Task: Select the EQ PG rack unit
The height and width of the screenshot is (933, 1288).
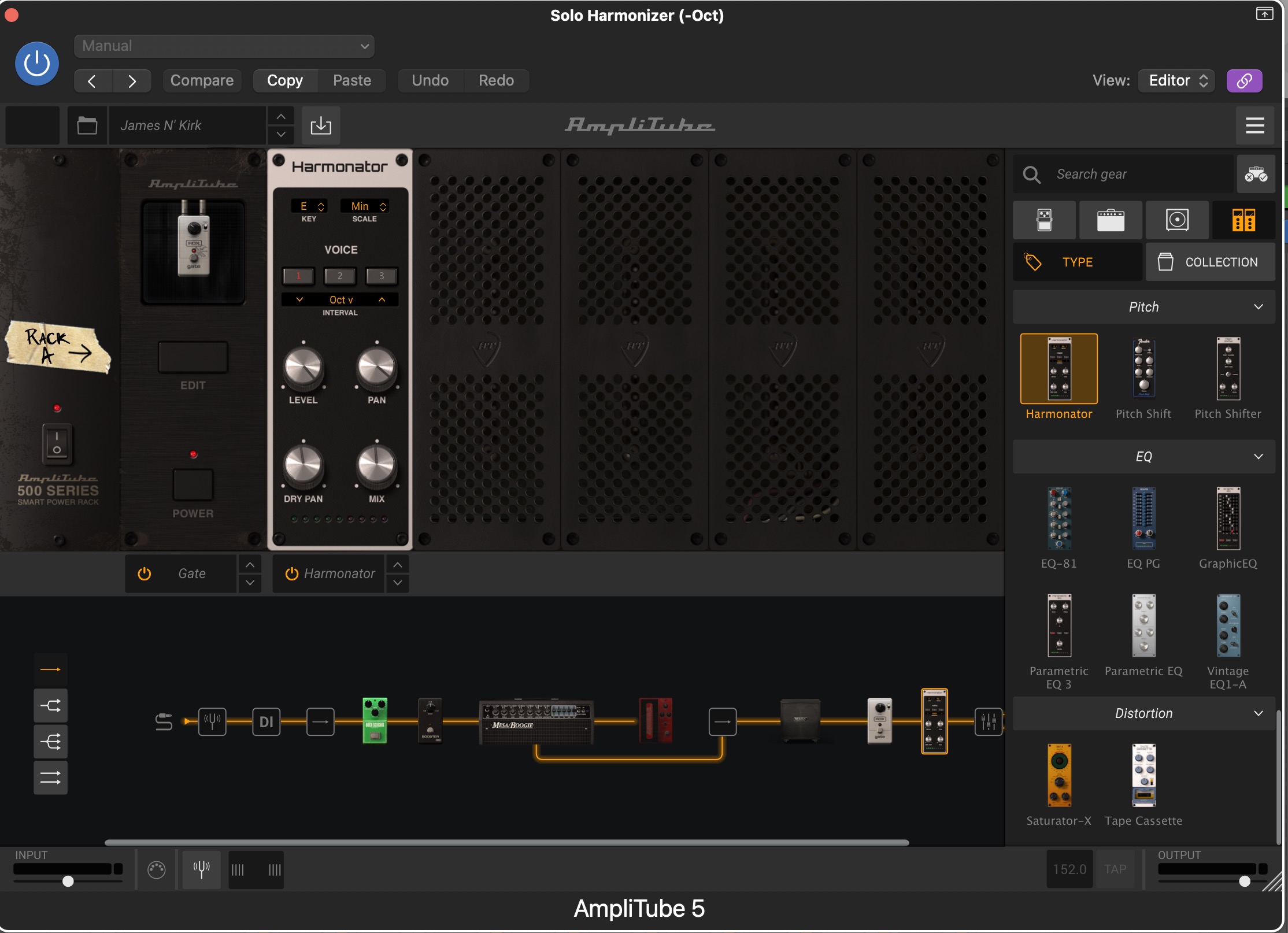Action: (x=1143, y=519)
